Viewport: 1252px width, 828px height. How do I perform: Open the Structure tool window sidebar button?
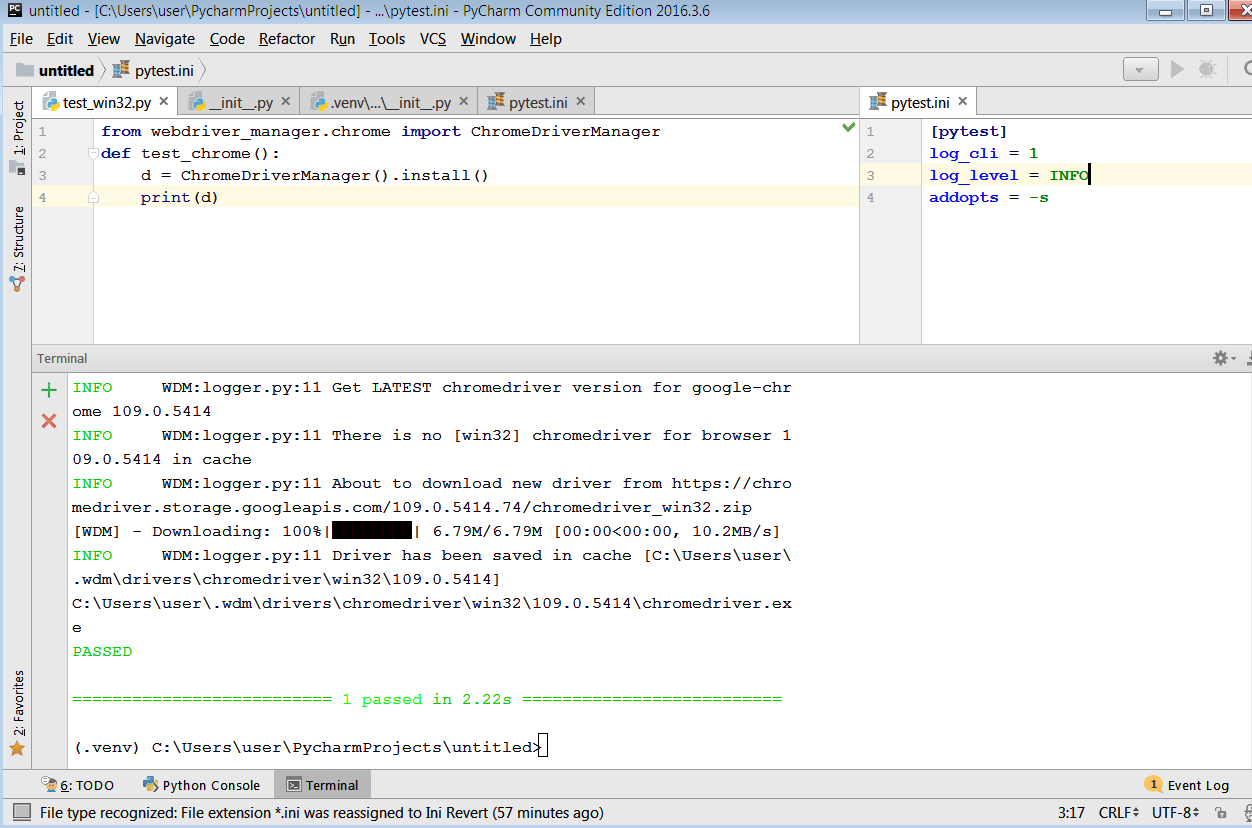tap(18, 248)
